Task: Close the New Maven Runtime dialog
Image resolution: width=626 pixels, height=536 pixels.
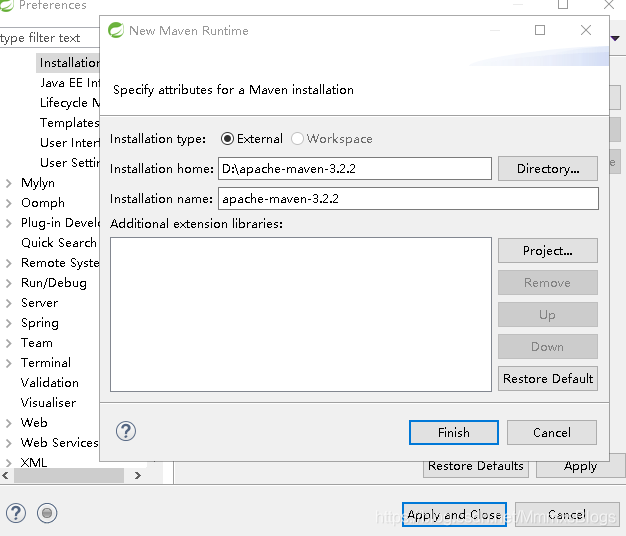Action: 586,30
